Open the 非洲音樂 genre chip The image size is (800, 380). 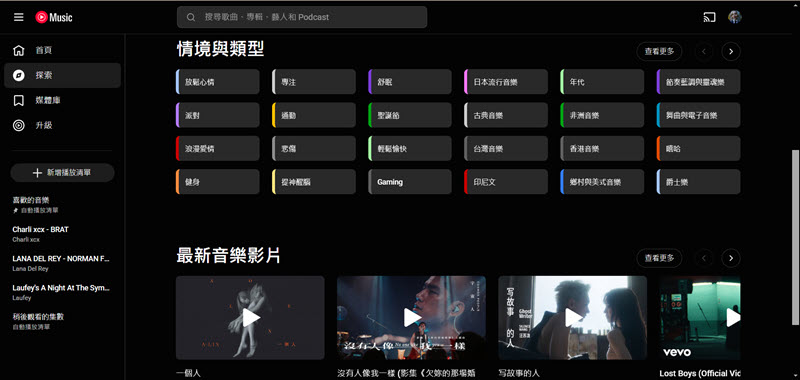602,115
